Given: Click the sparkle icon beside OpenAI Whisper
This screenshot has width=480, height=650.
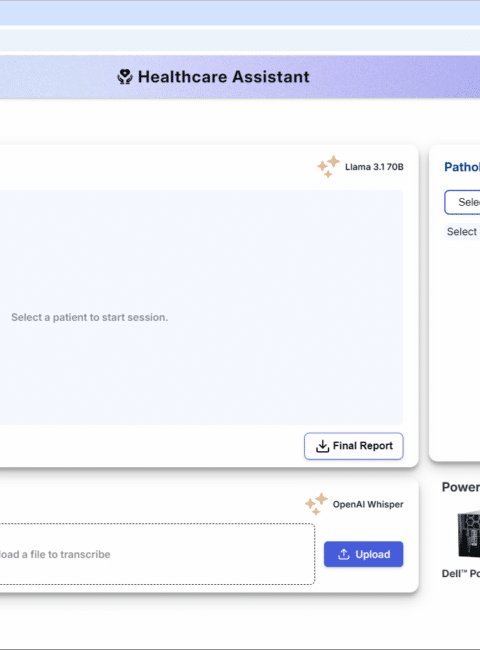Looking at the screenshot, I should [316, 504].
